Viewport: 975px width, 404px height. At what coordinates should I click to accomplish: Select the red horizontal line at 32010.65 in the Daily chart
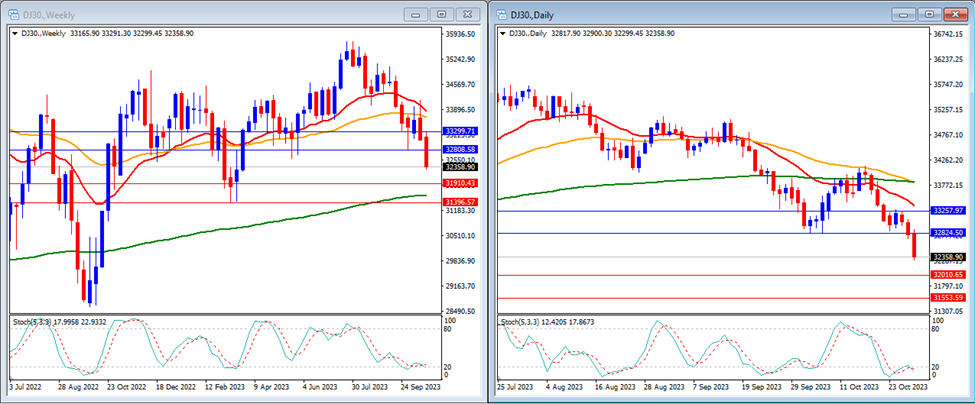coord(715,275)
